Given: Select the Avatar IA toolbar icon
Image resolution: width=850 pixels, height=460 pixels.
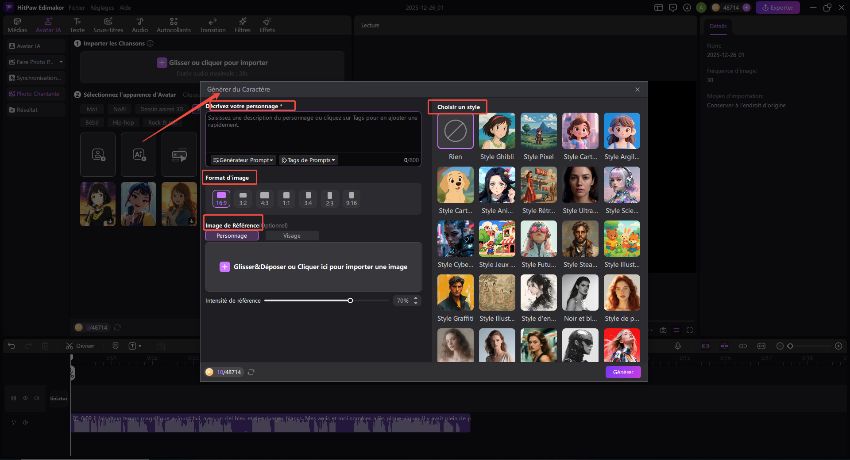Looking at the screenshot, I should pyautogui.click(x=48, y=25).
